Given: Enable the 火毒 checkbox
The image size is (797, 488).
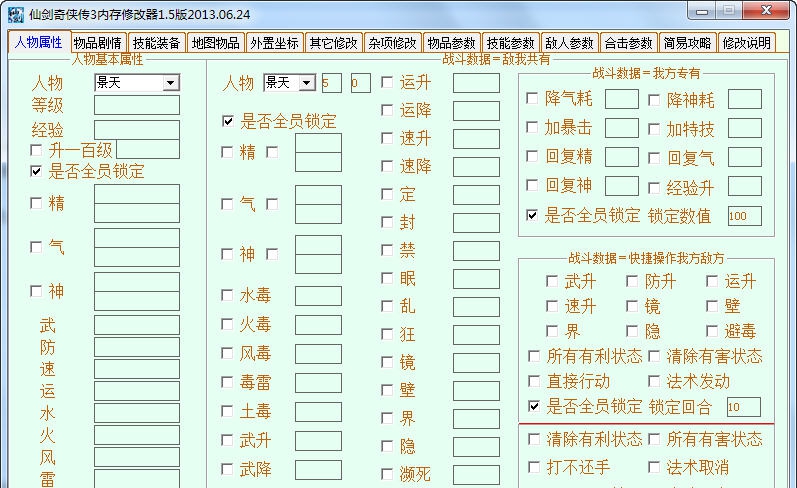Looking at the screenshot, I should 227,324.
